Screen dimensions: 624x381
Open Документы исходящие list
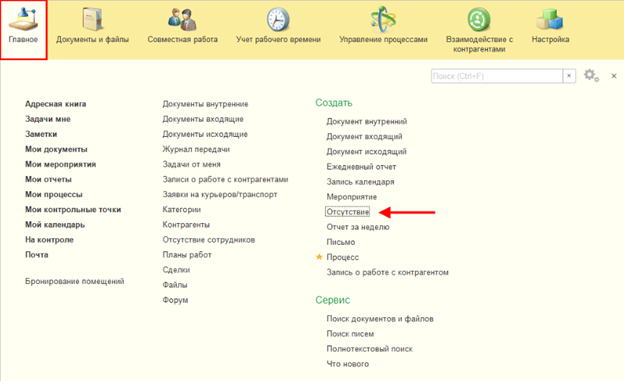pyautogui.click(x=205, y=134)
